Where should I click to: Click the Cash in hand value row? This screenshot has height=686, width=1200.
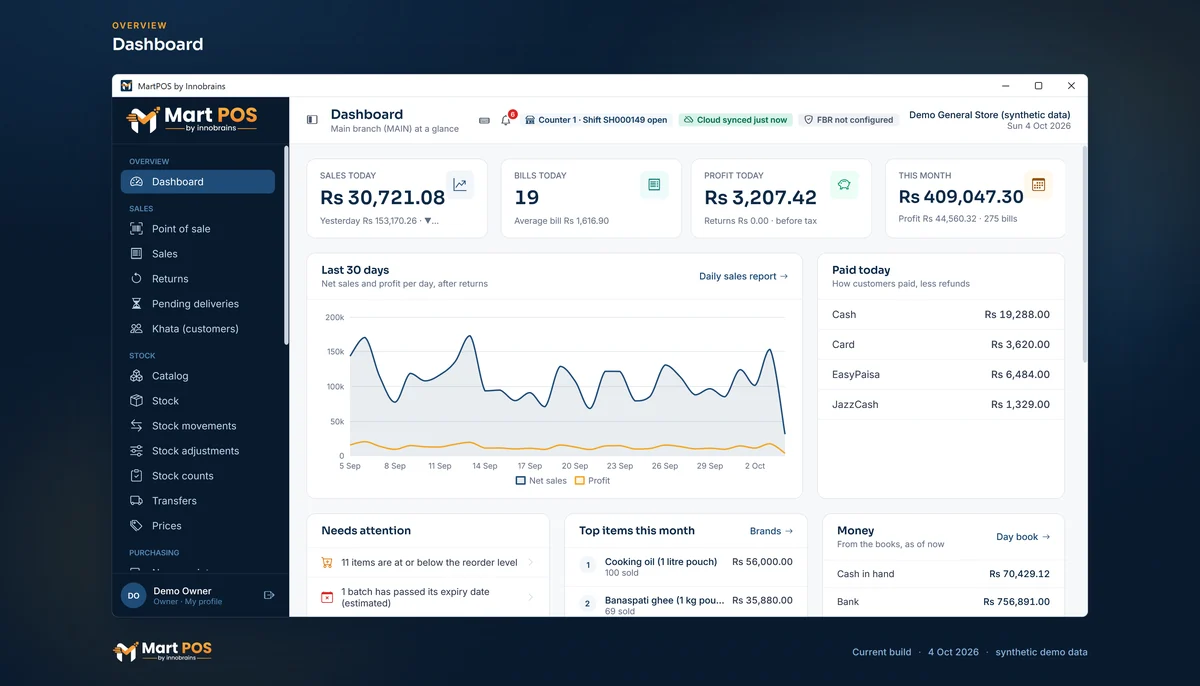click(x=943, y=574)
